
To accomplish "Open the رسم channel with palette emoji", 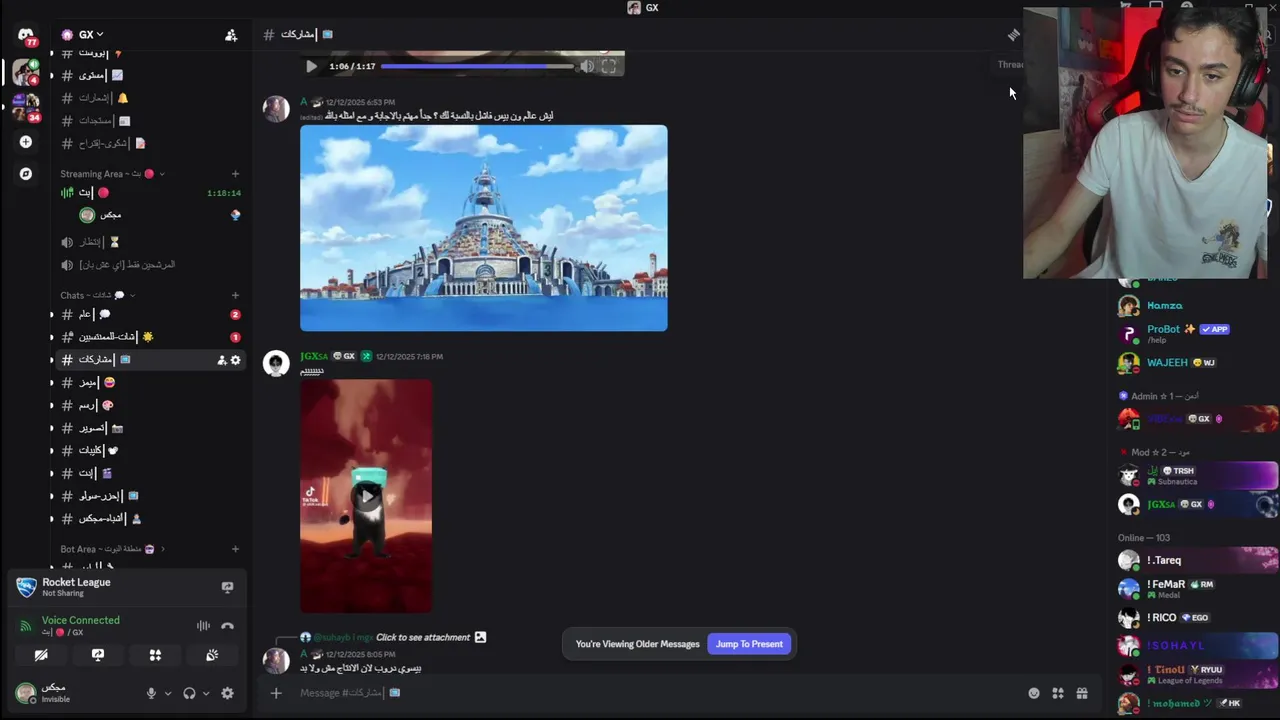I will pyautogui.click(x=149, y=405).
